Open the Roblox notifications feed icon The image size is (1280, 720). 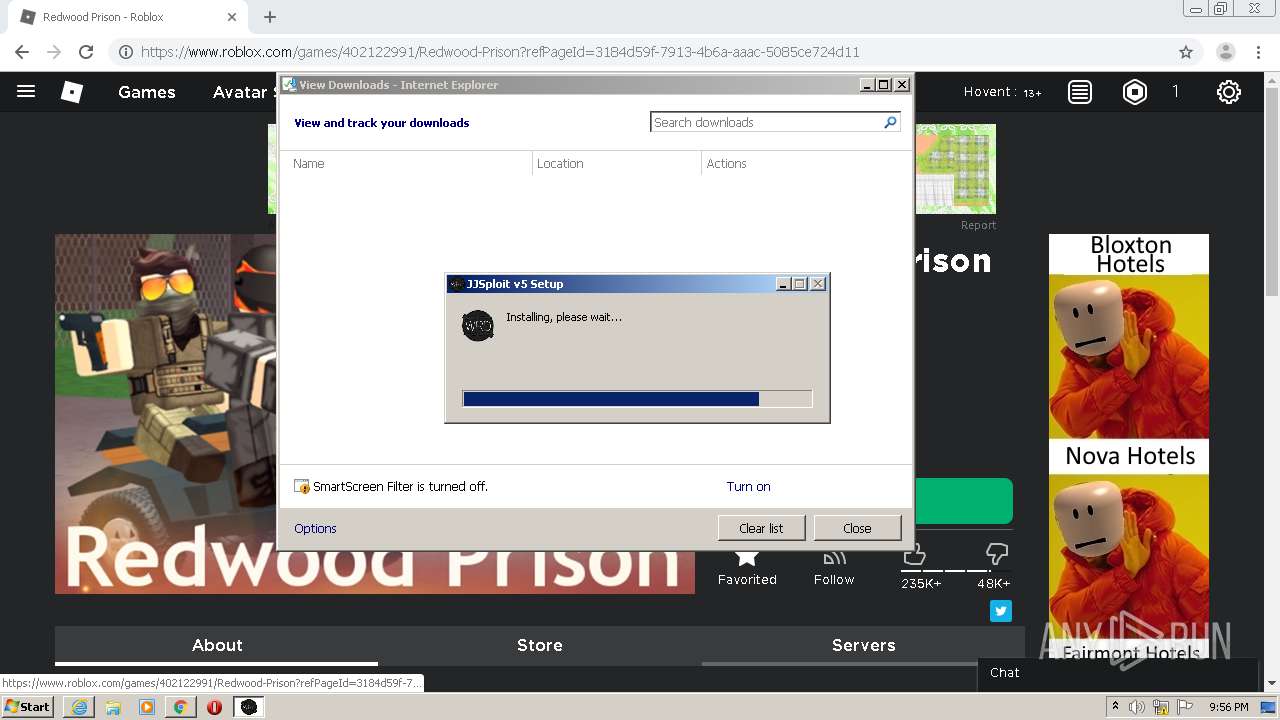tap(1080, 92)
